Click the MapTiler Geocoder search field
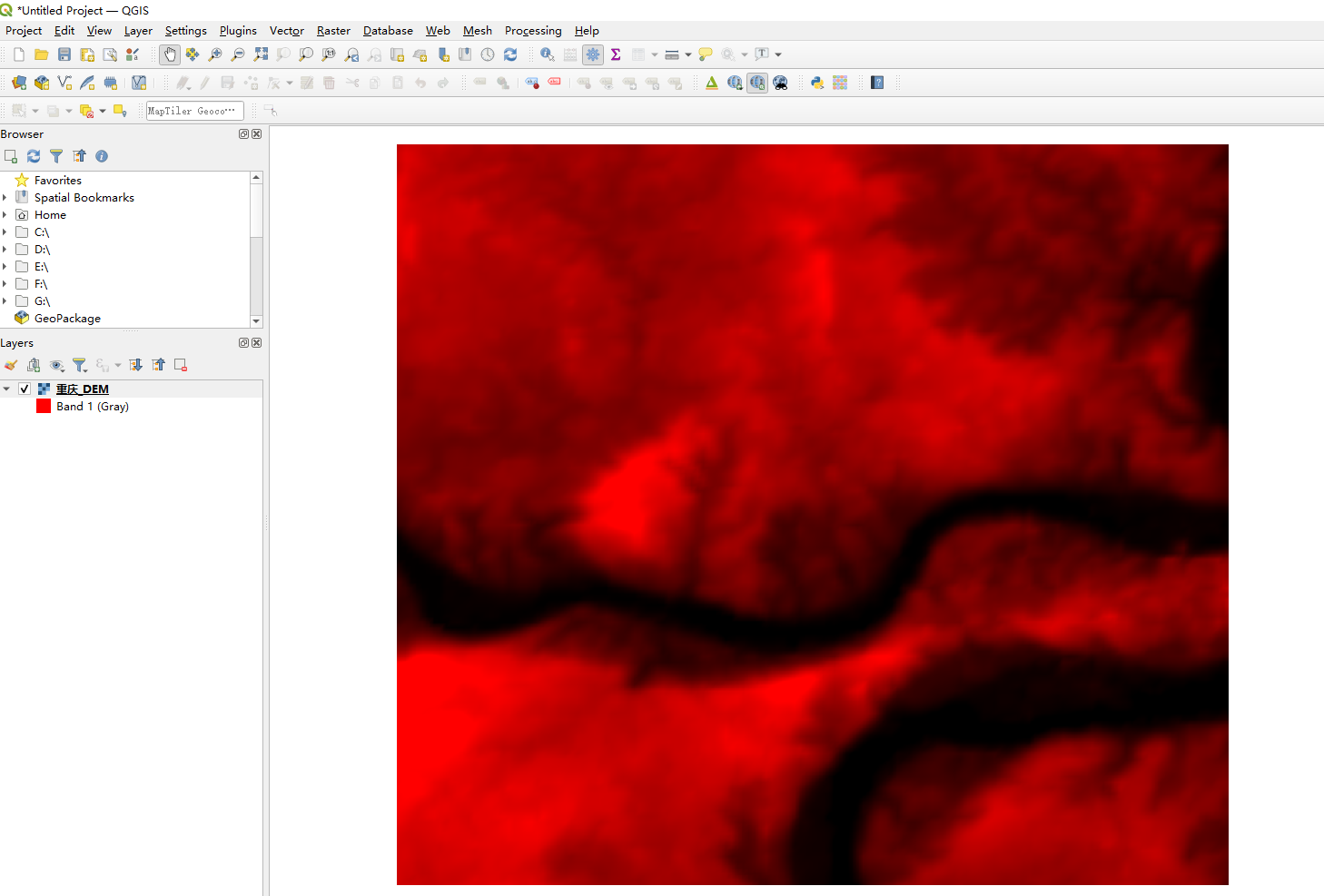This screenshot has height=896, width=1324. pyautogui.click(x=194, y=110)
